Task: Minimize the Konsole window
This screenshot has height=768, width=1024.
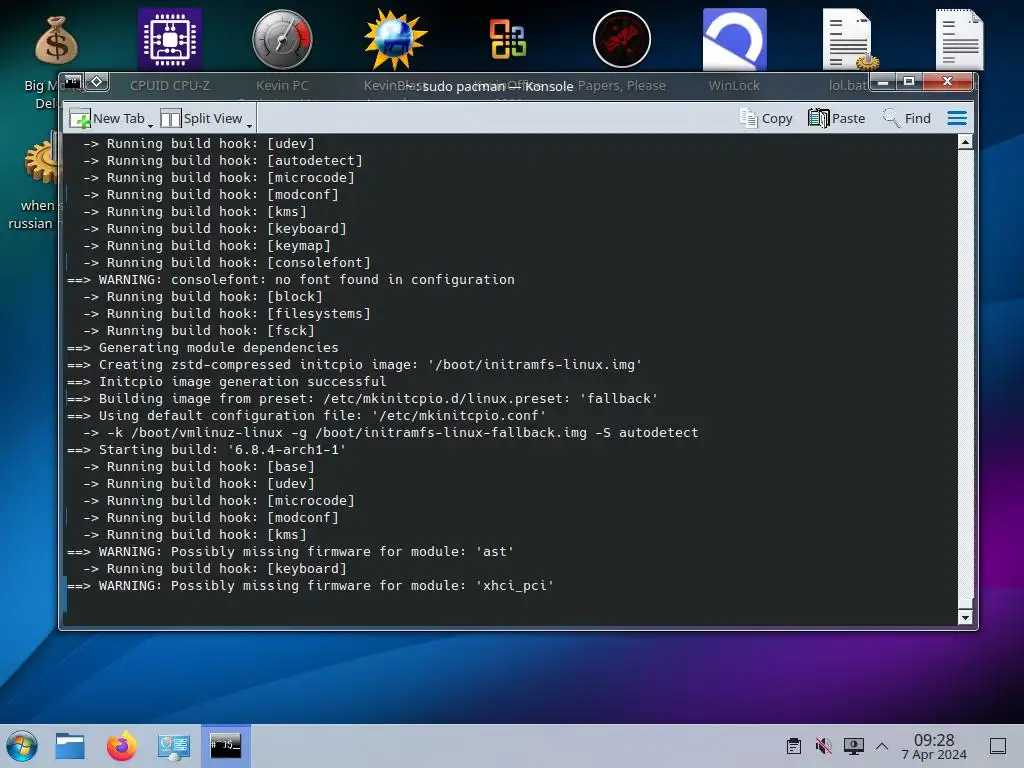Action: (883, 82)
